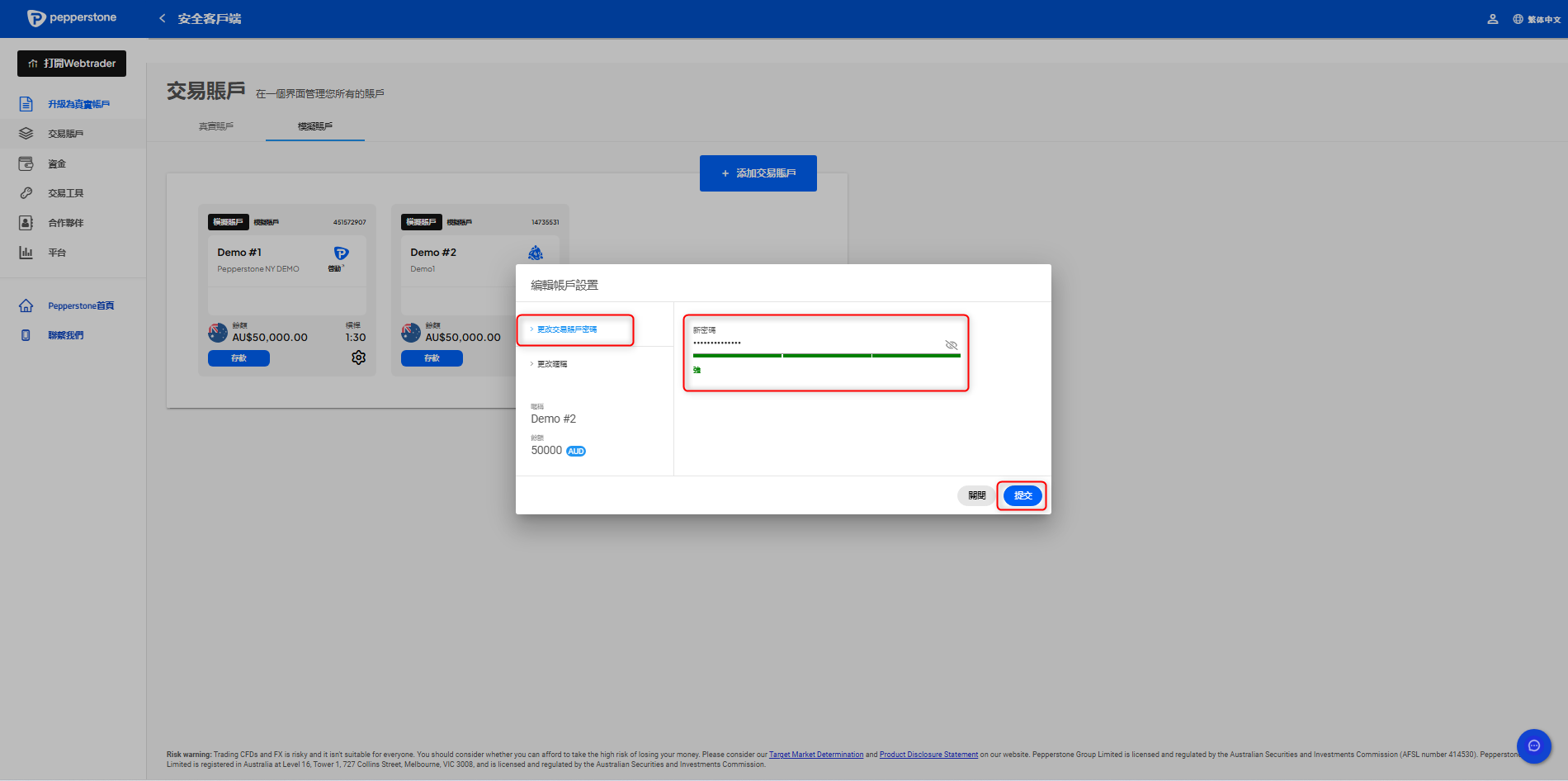Open the 繁体中文 language selector
The width and height of the screenshot is (1568, 781).
tap(1537, 19)
